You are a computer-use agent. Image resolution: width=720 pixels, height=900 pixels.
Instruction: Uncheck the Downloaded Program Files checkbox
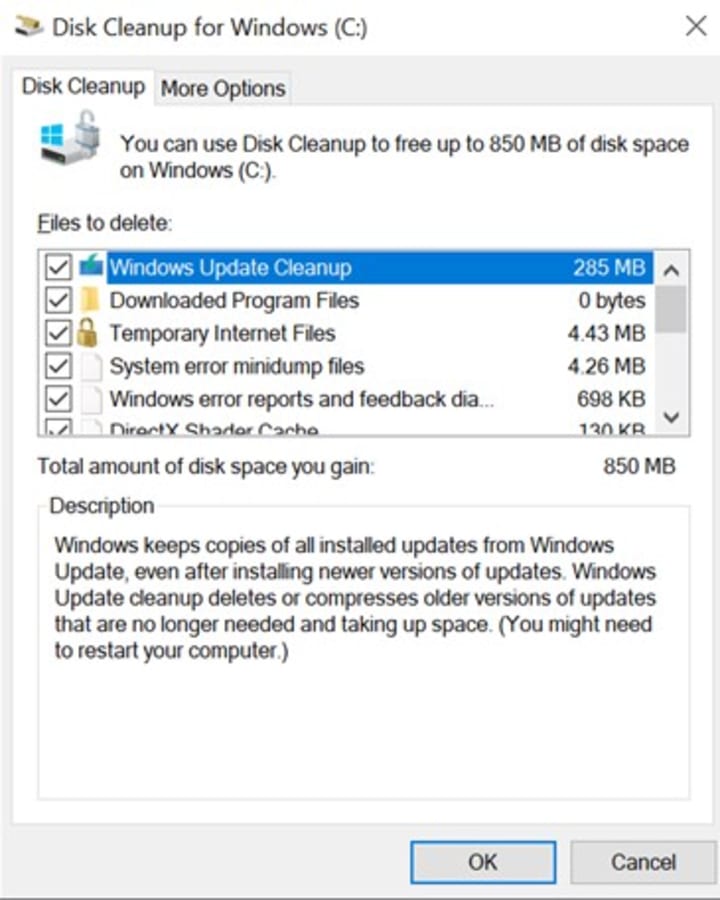(58, 300)
